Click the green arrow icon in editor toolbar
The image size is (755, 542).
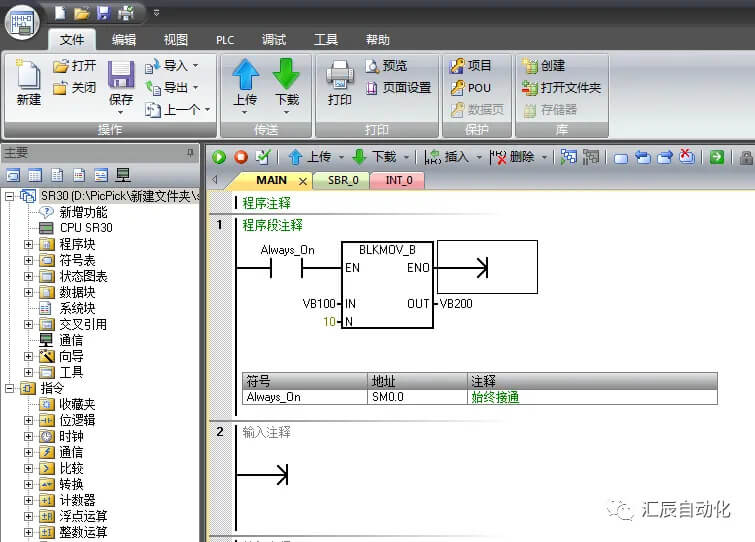coord(717,157)
